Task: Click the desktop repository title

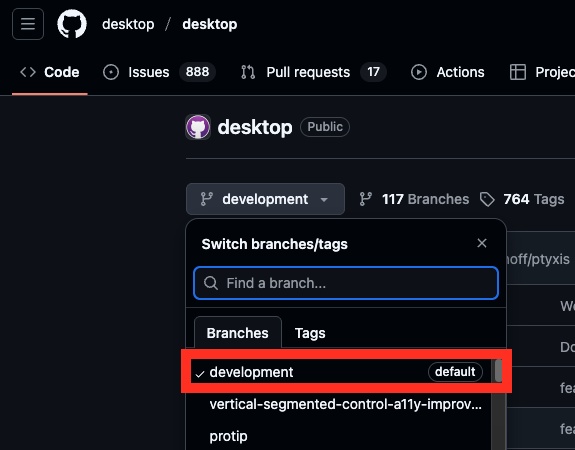Action: tap(255, 127)
